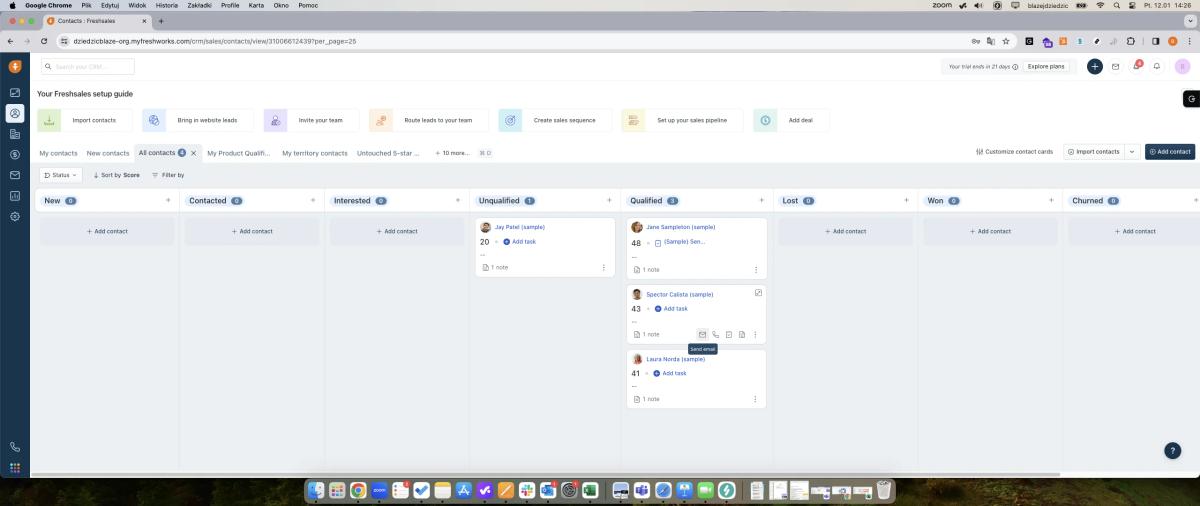The width and height of the screenshot is (1200, 506).
Task: Open the user profile avatar
Action: [1182, 67]
